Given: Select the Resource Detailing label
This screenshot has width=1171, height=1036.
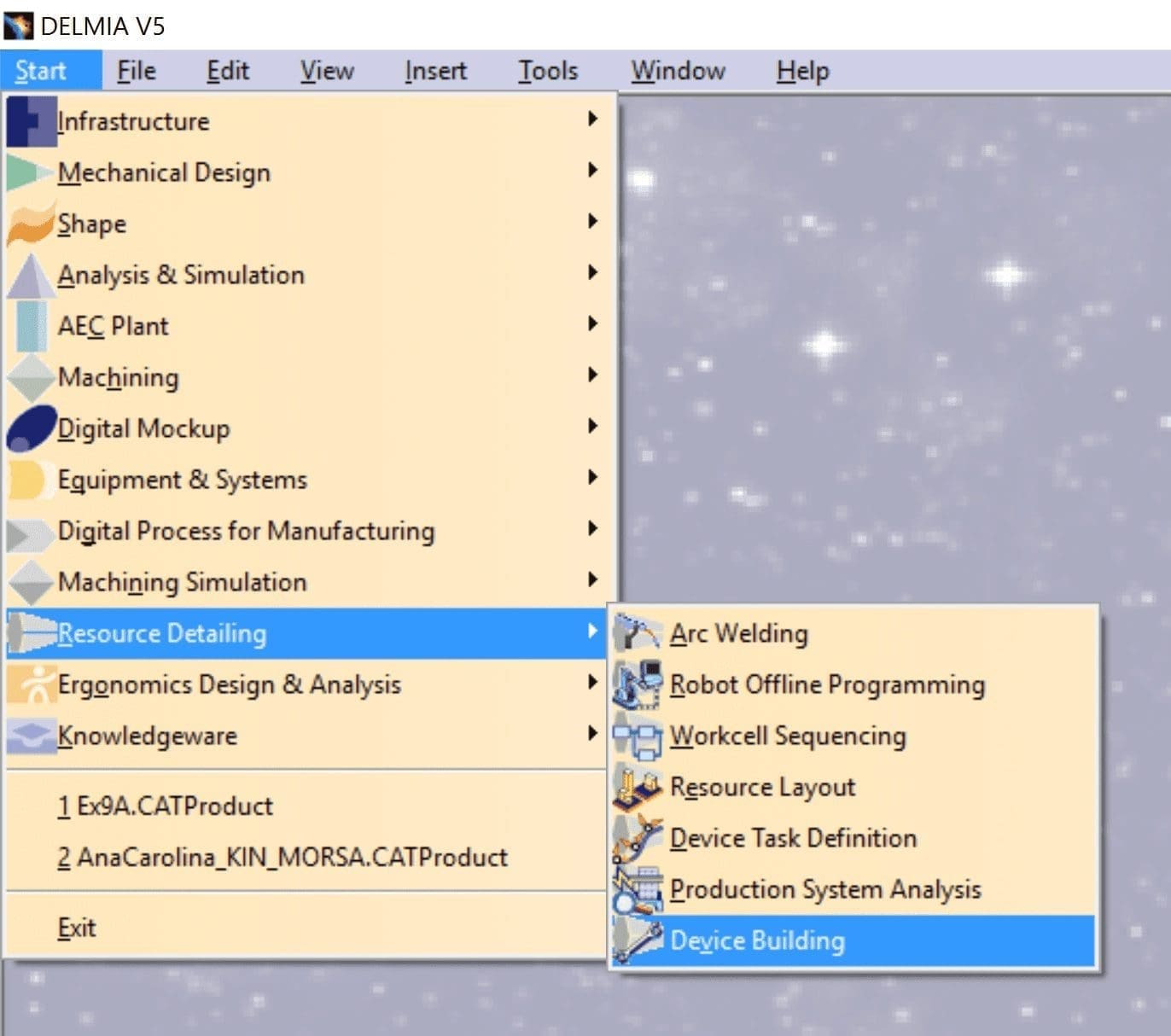Looking at the screenshot, I should click(x=162, y=633).
